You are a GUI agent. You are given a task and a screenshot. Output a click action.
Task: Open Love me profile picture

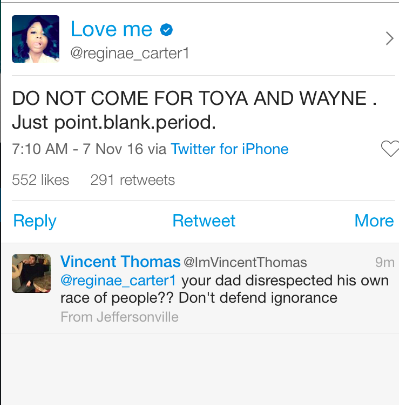(x=36, y=39)
